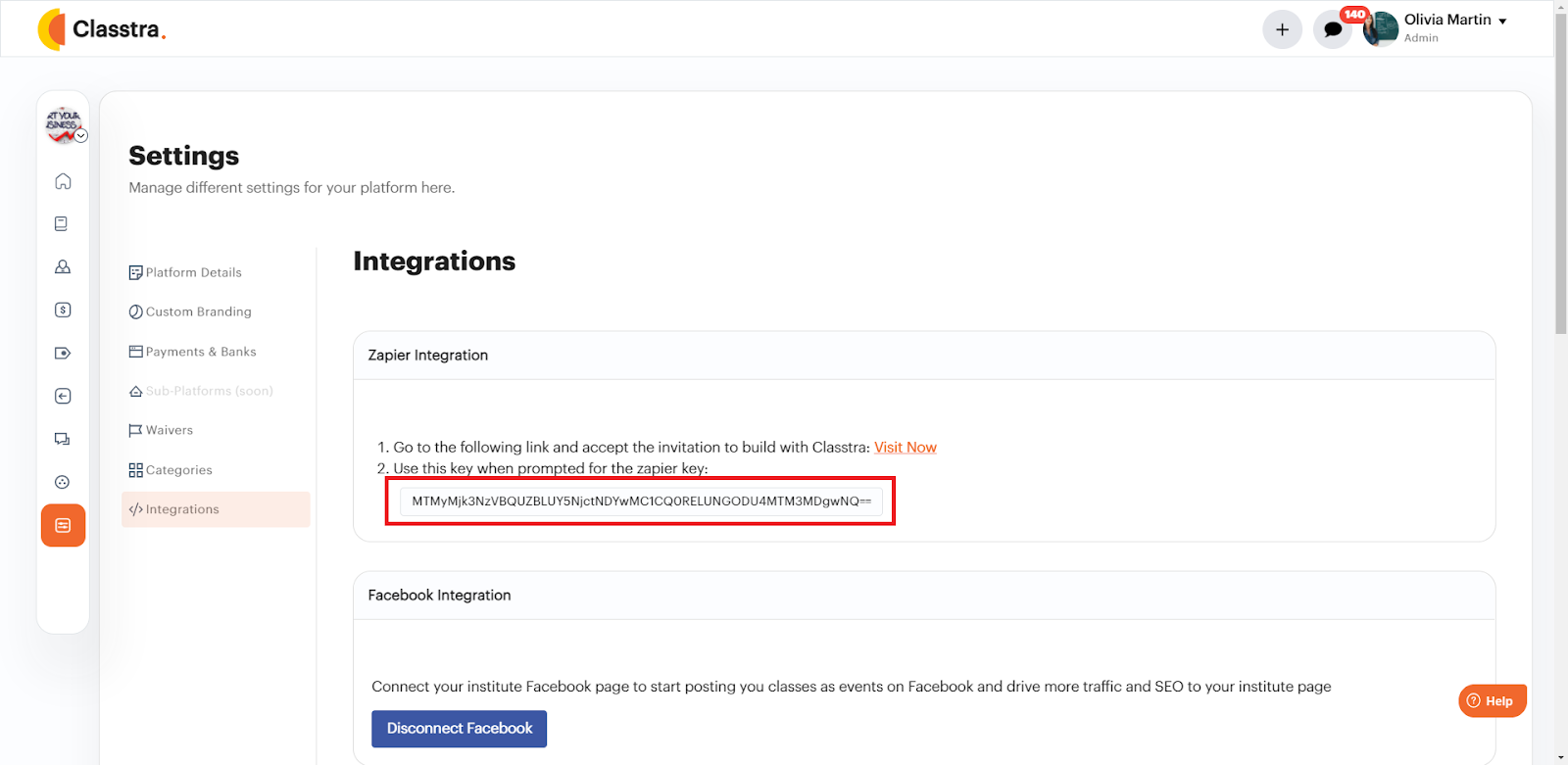Open the users icon in sidebar

pos(63,267)
